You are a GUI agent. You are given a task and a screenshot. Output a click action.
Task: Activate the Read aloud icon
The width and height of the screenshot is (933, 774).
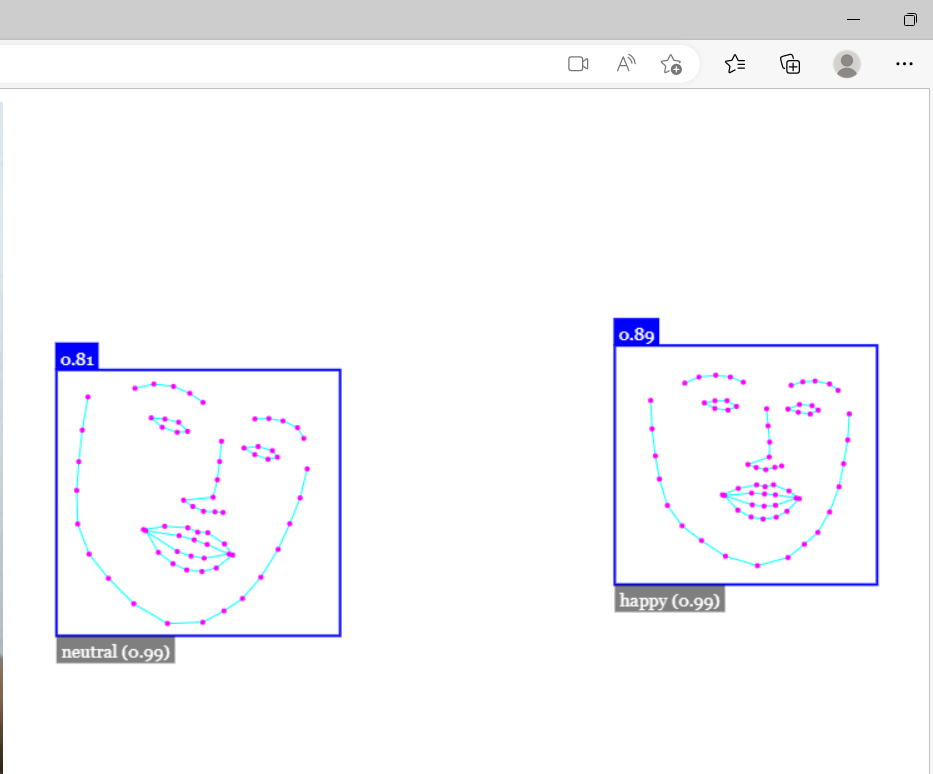coord(626,64)
